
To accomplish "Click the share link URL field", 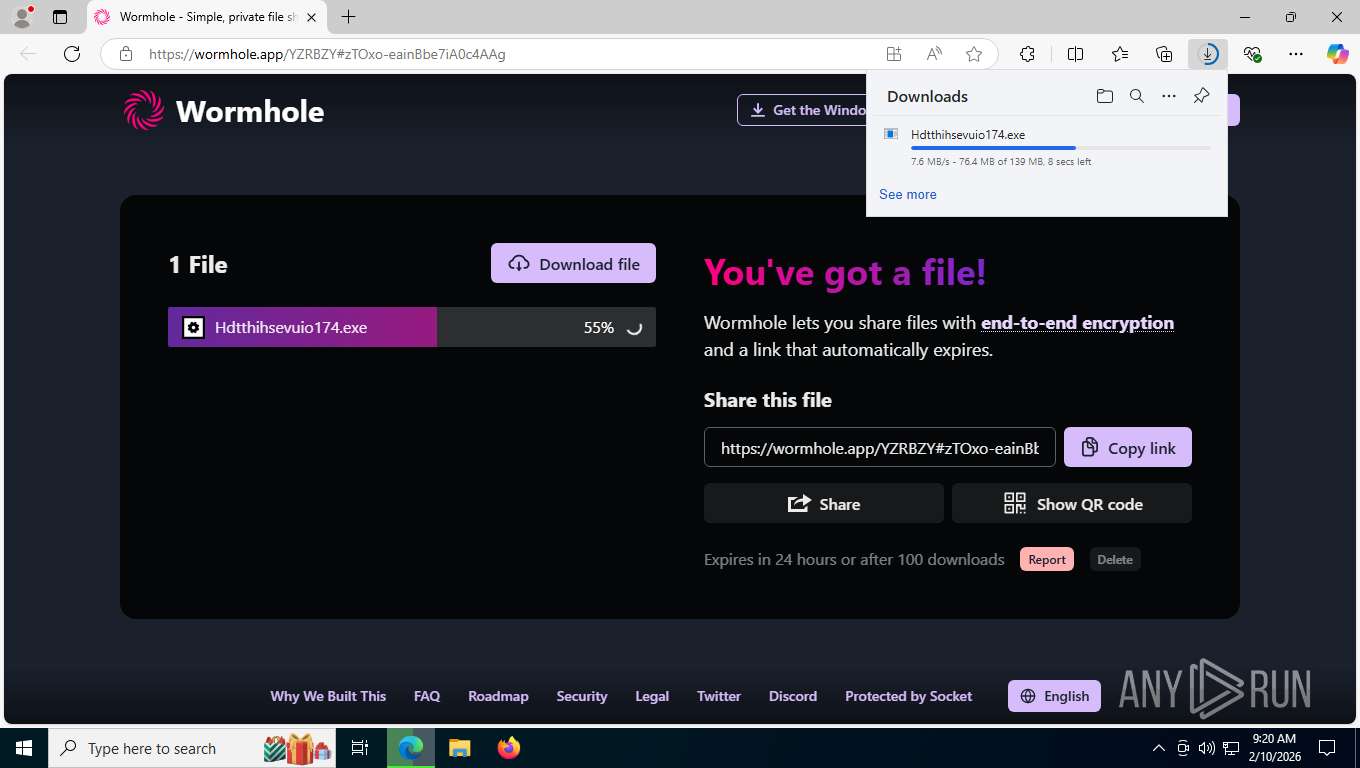I will 879,447.
